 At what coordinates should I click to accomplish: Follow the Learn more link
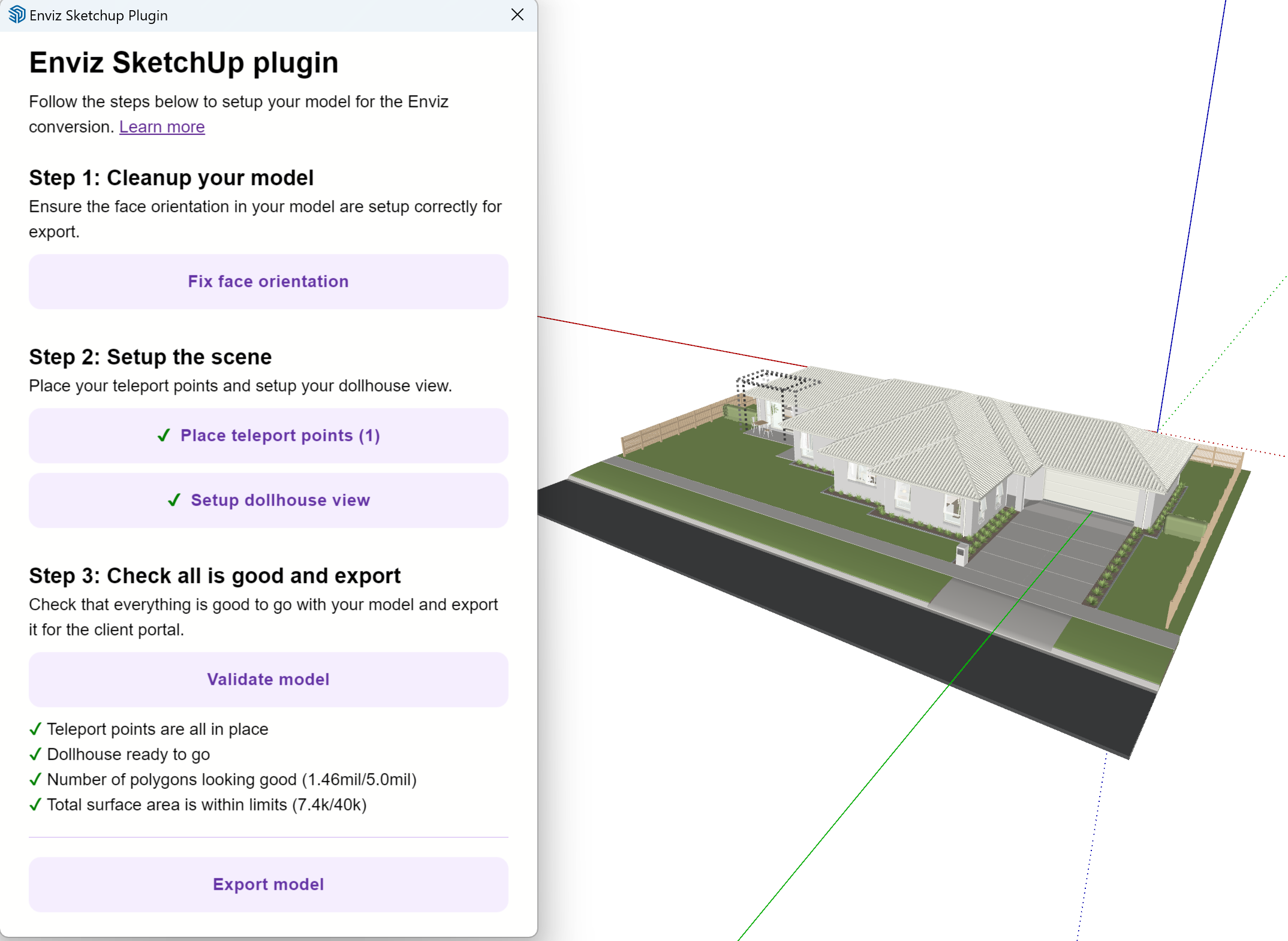tap(162, 127)
